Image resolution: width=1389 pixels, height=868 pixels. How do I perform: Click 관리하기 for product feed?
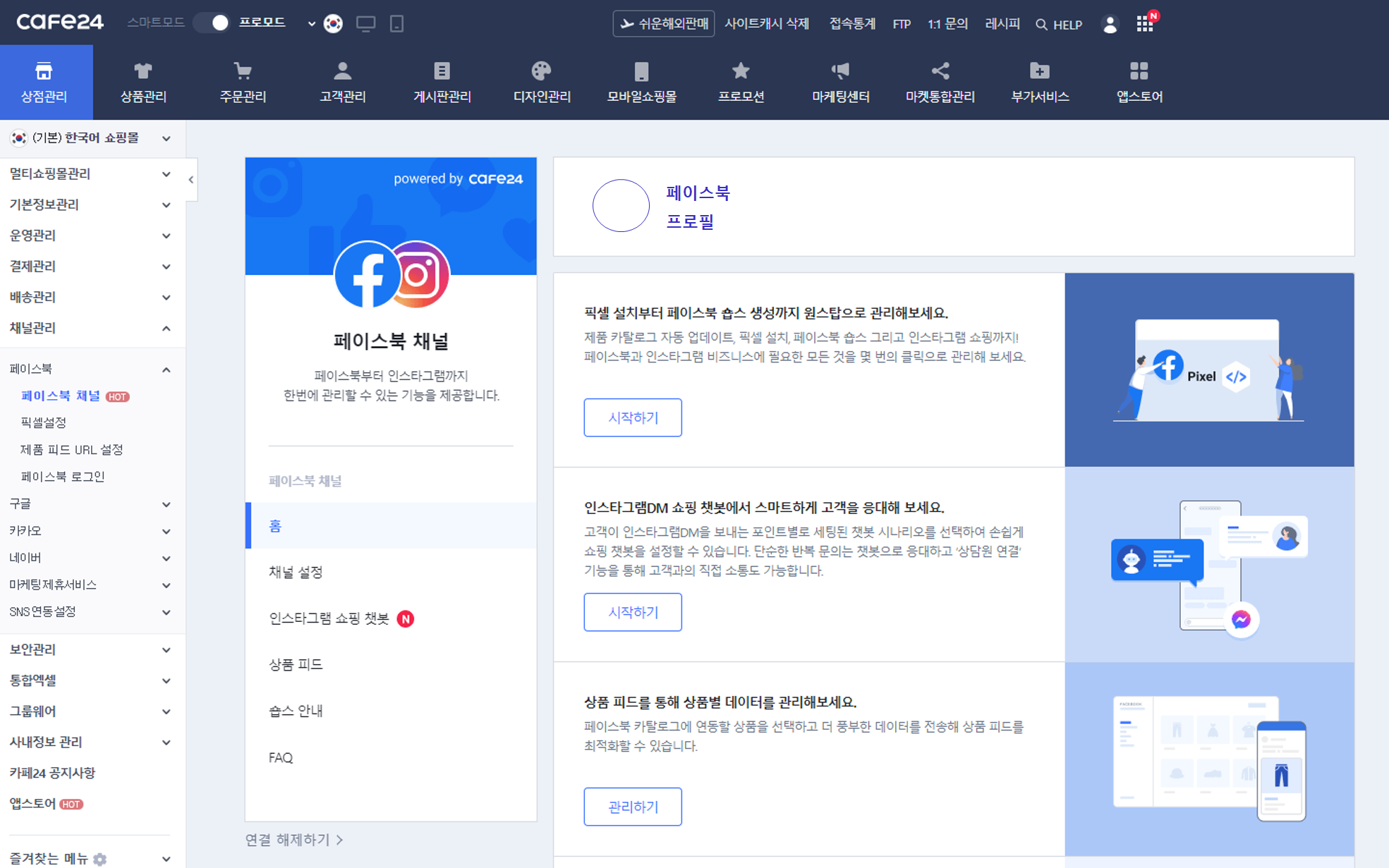pyautogui.click(x=633, y=807)
